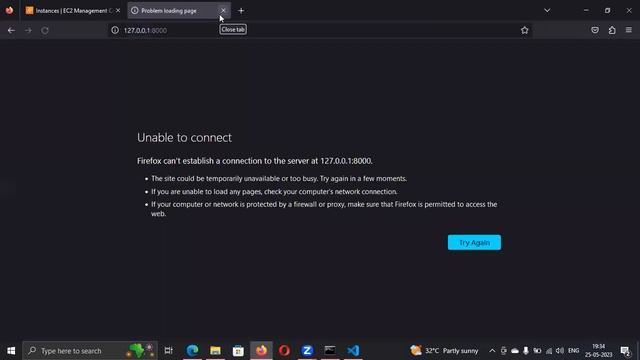Close the EC2 Management Console tab
Viewport: 640px width, 360px height.
pyautogui.click(x=118, y=11)
